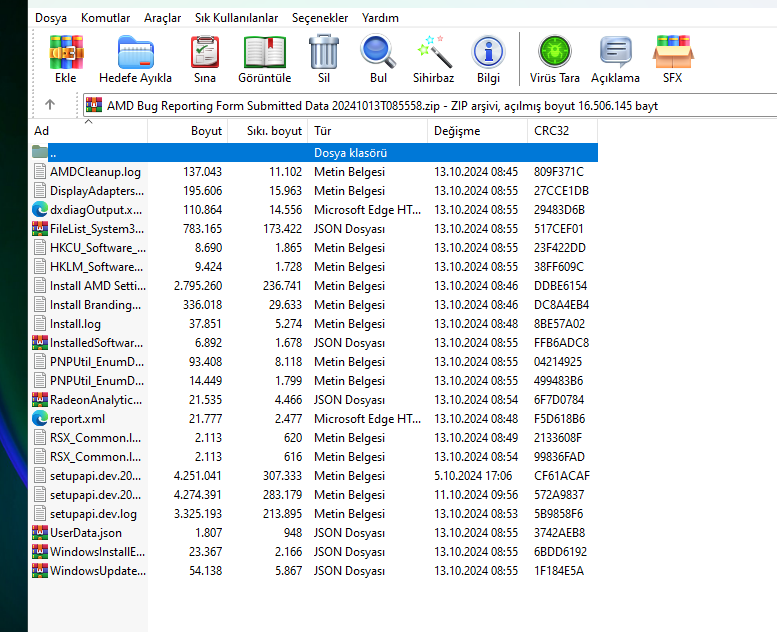Viewport: 777px width, 632px height.
Task: Select Install AMD Setti file name
Action: [x=98, y=286]
